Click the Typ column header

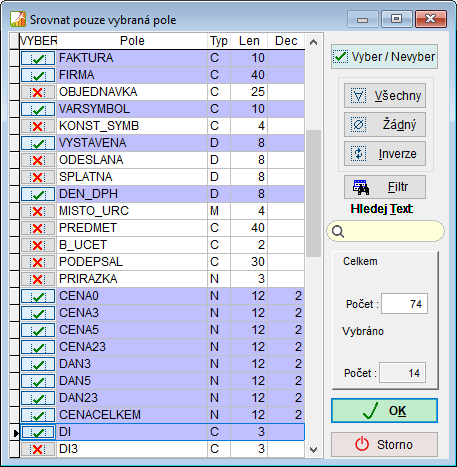point(219,41)
